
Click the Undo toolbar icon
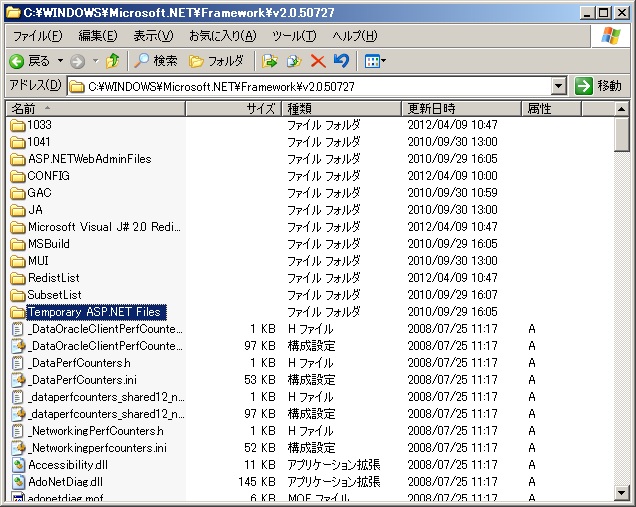(341, 61)
